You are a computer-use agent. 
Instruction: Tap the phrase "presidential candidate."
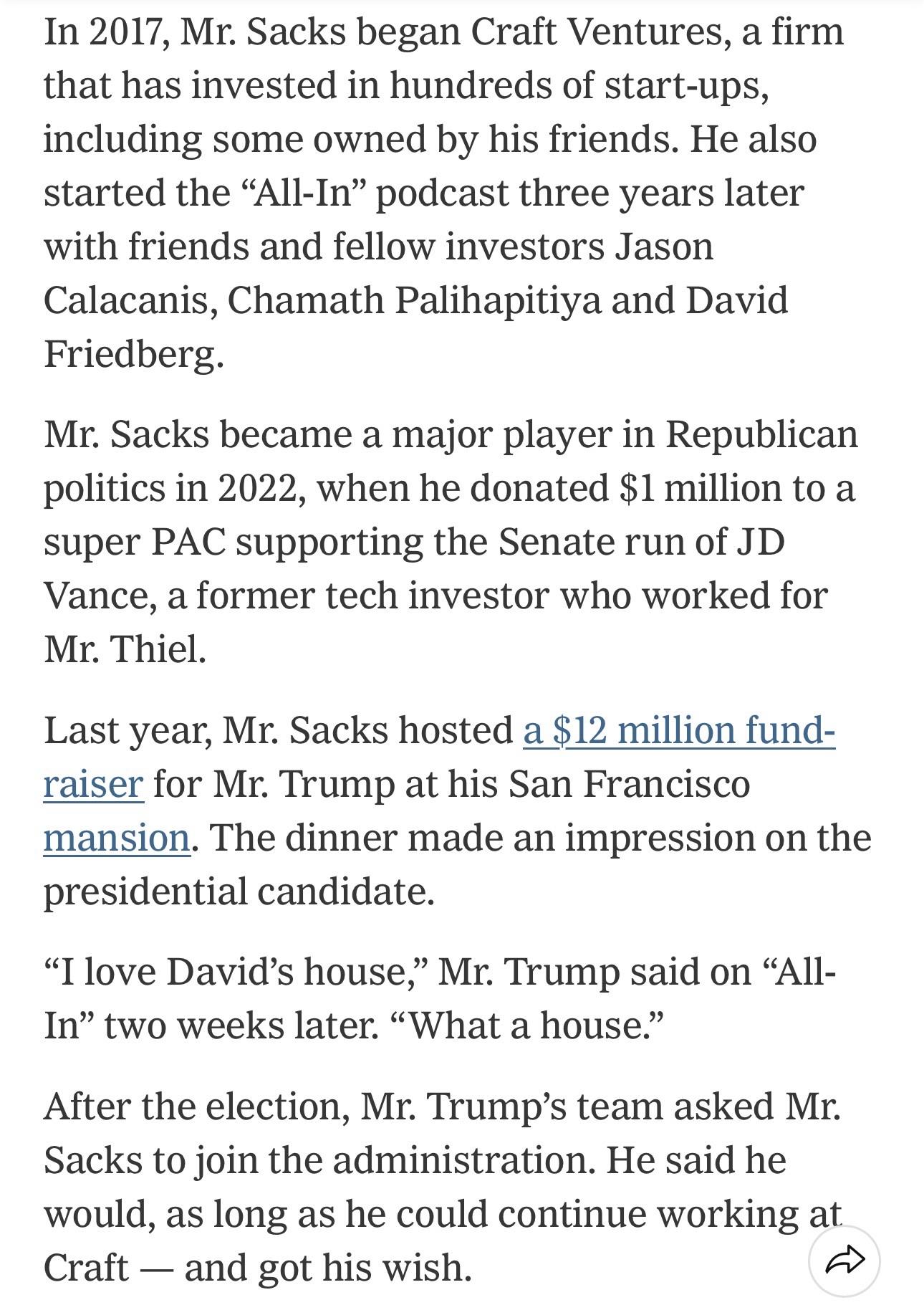(x=239, y=891)
